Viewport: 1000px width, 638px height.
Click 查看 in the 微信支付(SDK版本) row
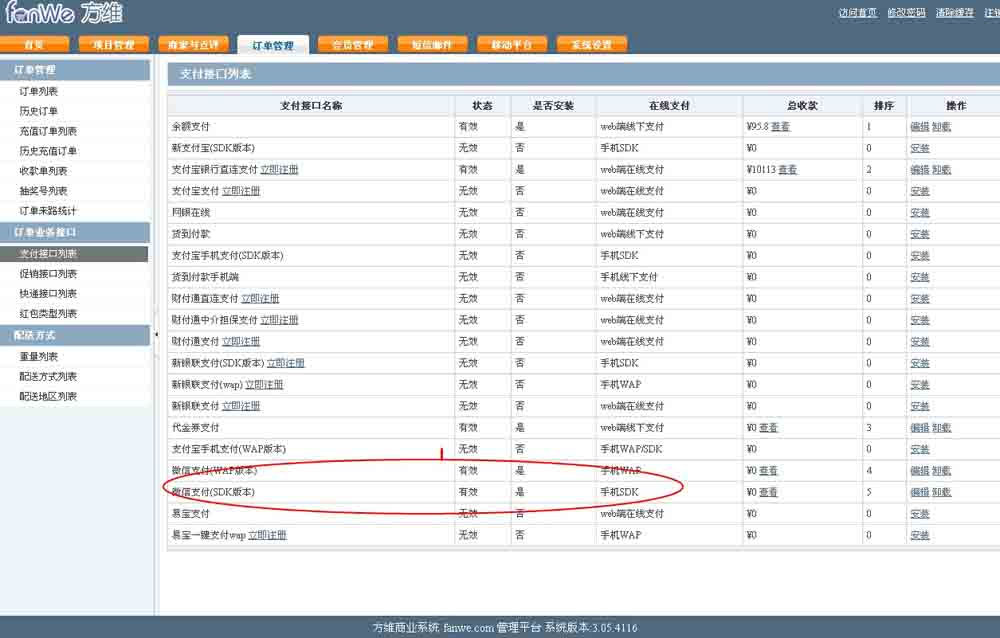[x=768, y=492]
